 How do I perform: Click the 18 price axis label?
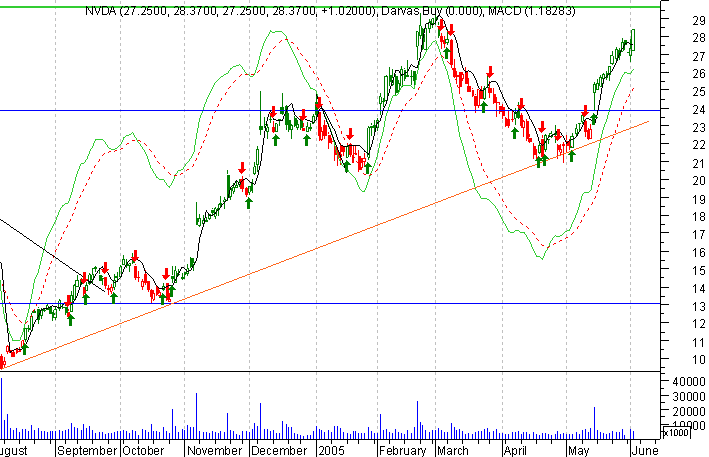coord(699,217)
